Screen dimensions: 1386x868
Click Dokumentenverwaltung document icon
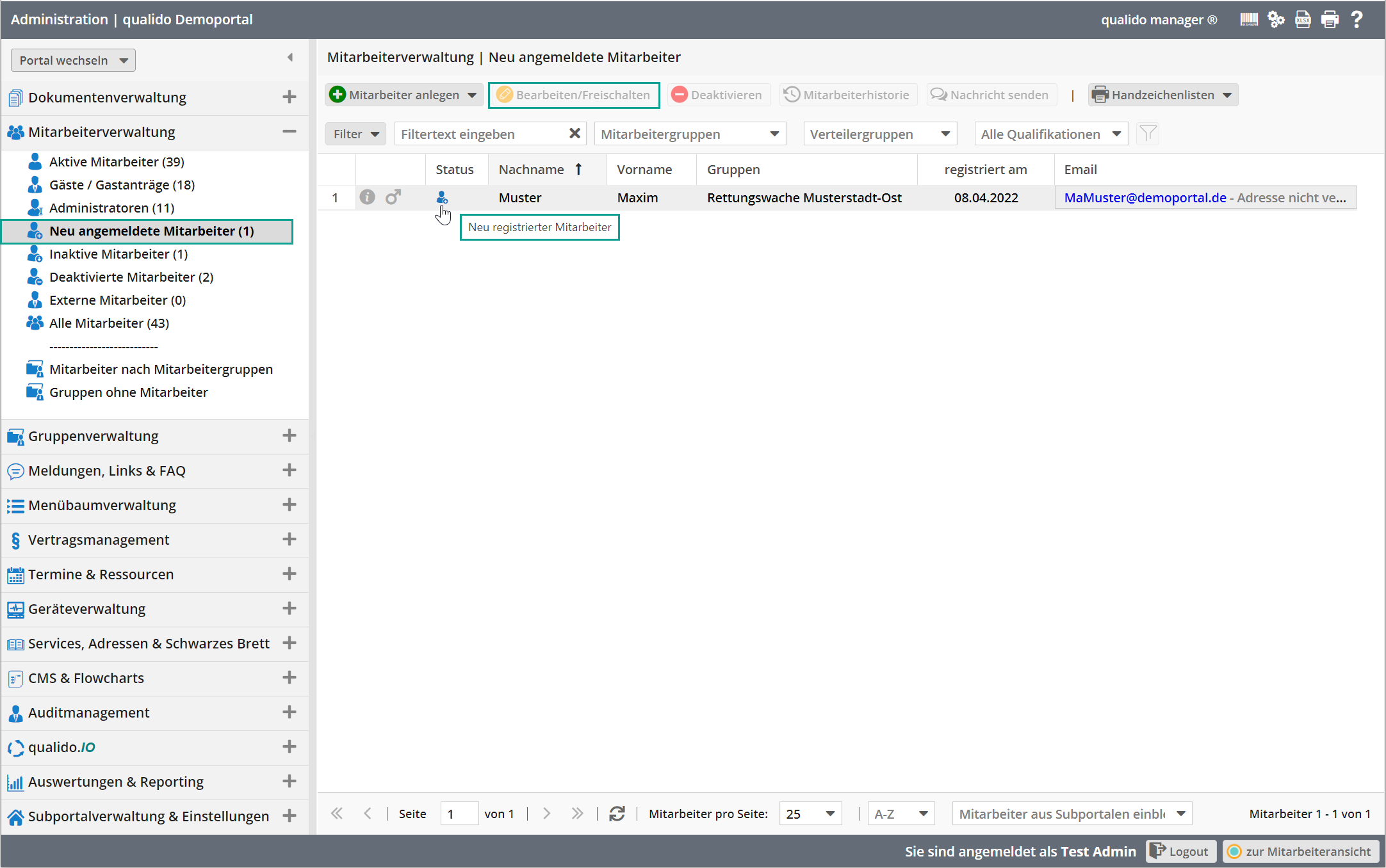pyautogui.click(x=15, y=98)
